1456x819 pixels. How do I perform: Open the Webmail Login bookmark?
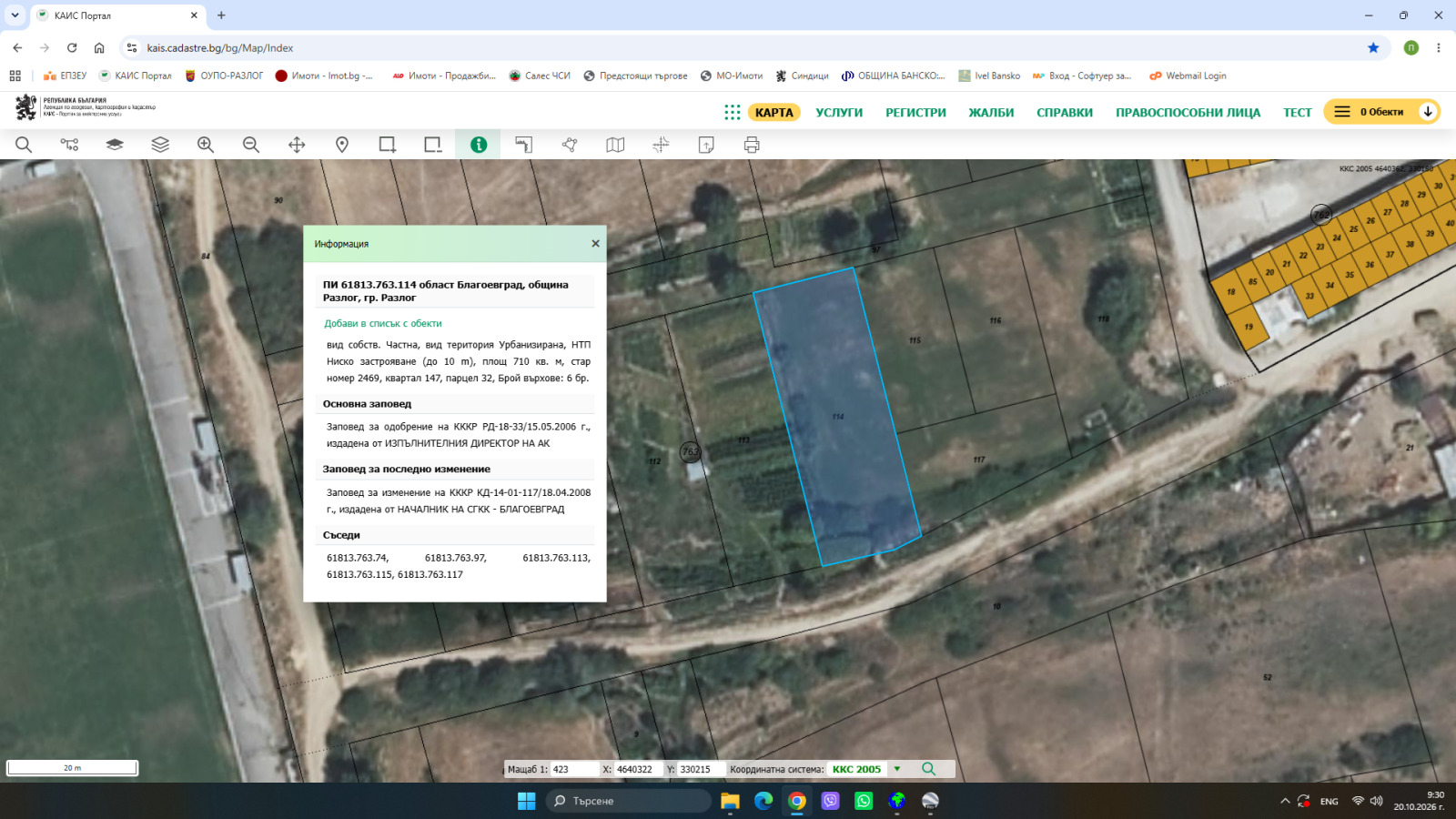pyautogui.click(x=1188, y=76)
